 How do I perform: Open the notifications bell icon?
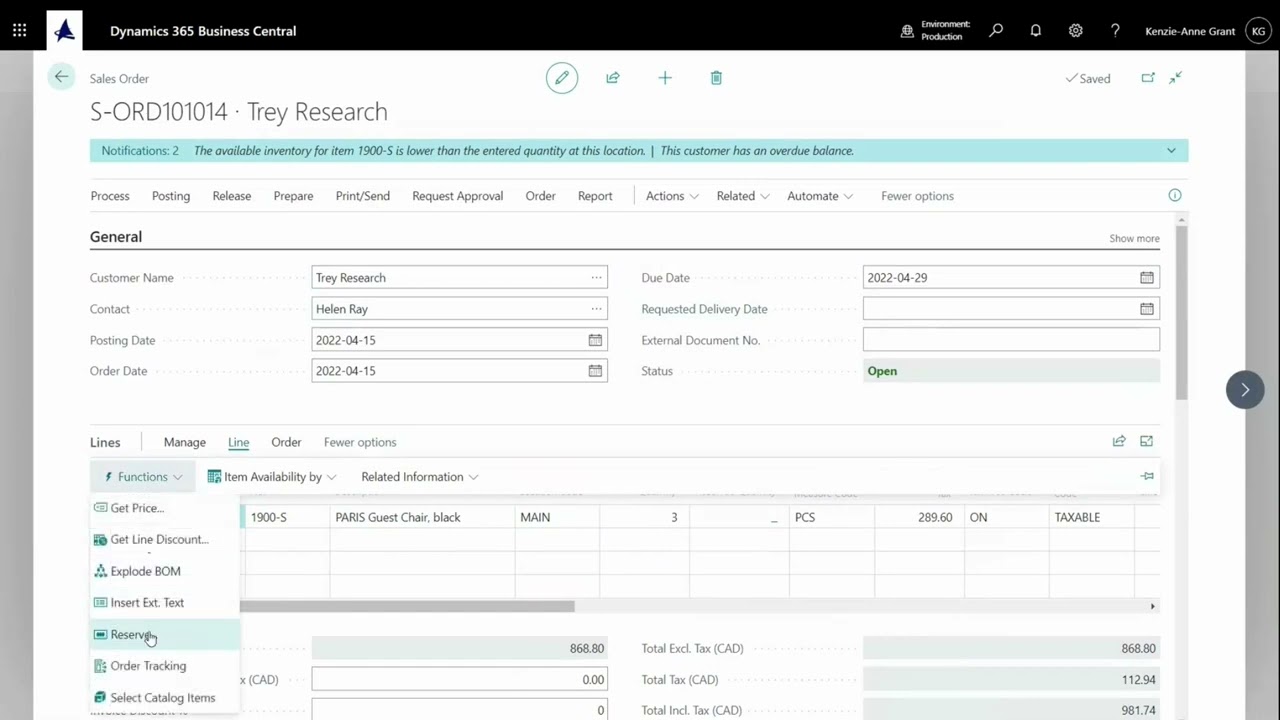pos(1036,31)
